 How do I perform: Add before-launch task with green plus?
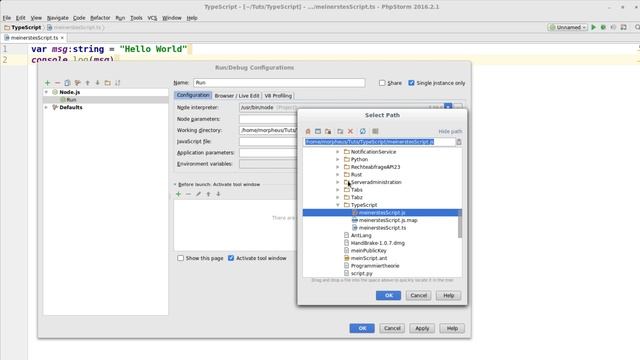click(178, 194)
